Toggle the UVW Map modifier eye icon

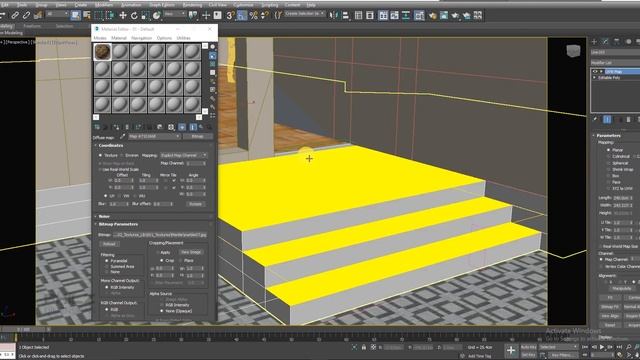click(x=595, y=71)
